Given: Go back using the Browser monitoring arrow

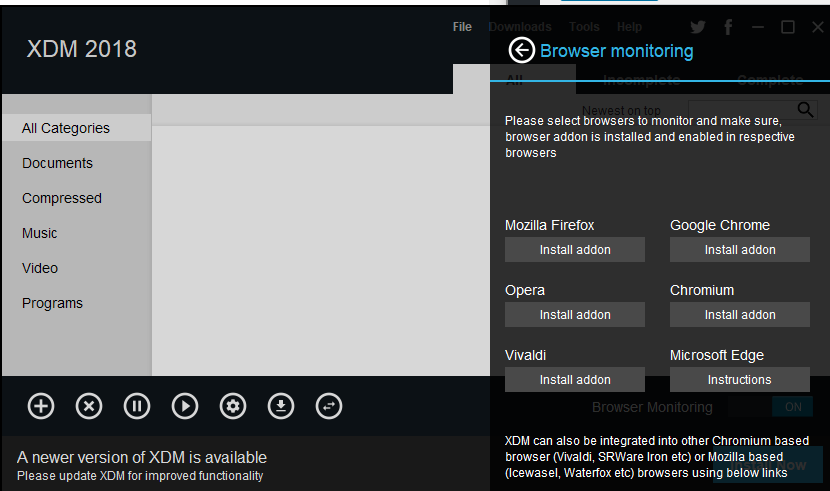Looking at the screenshot, I should click(522, 50).
